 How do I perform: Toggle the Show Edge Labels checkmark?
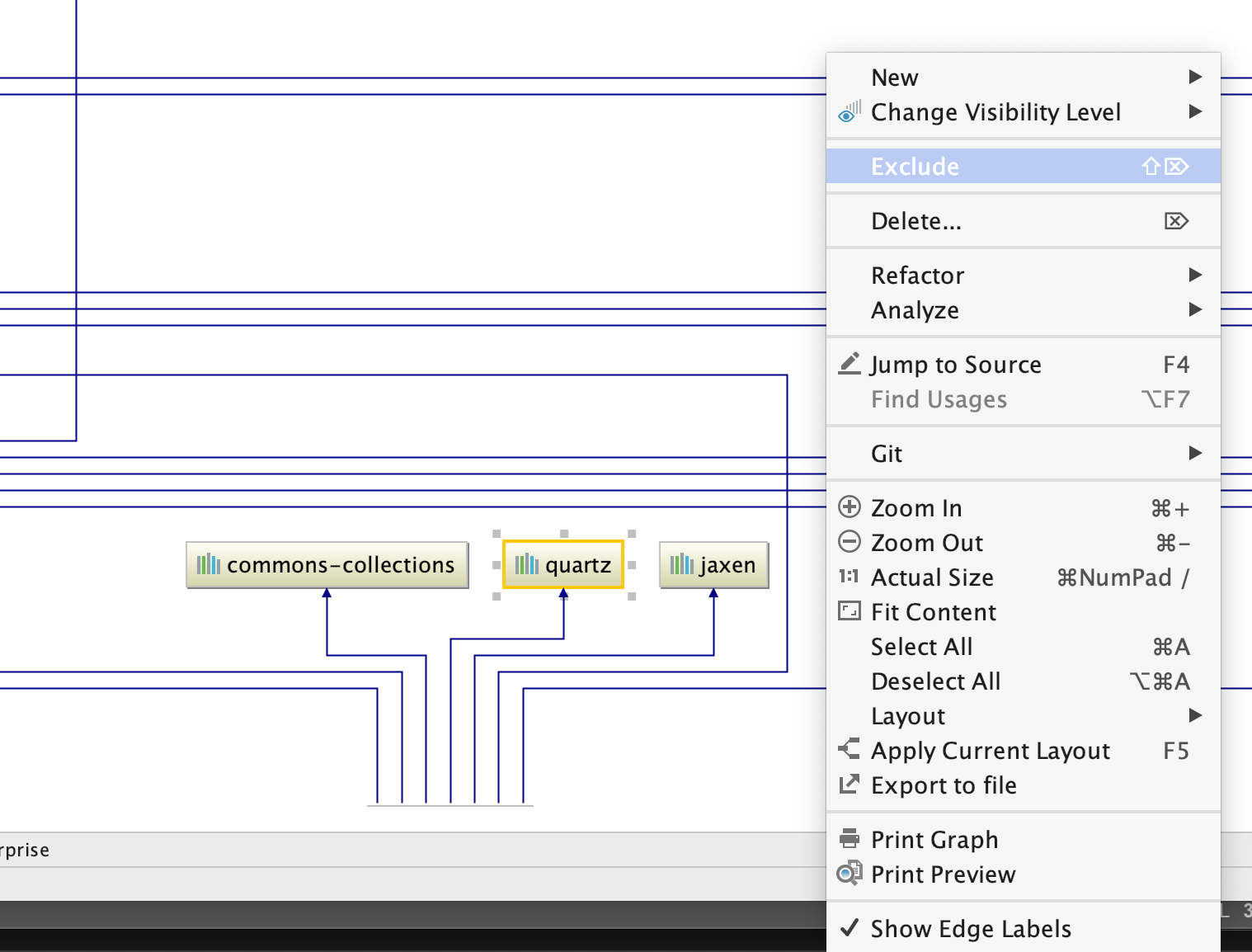click(x=849, y=928)
